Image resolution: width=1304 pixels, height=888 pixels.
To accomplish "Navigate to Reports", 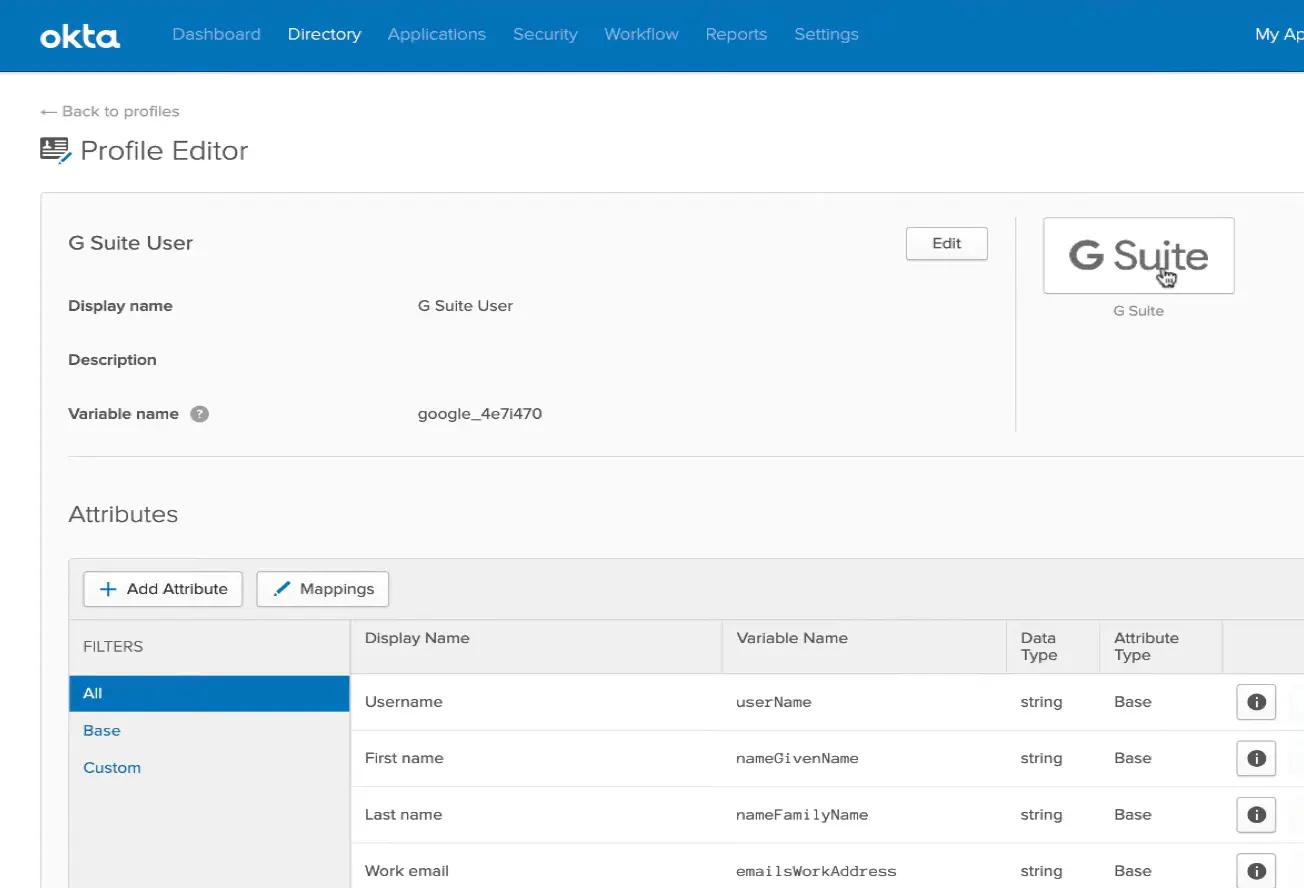I will click(736, 34).
